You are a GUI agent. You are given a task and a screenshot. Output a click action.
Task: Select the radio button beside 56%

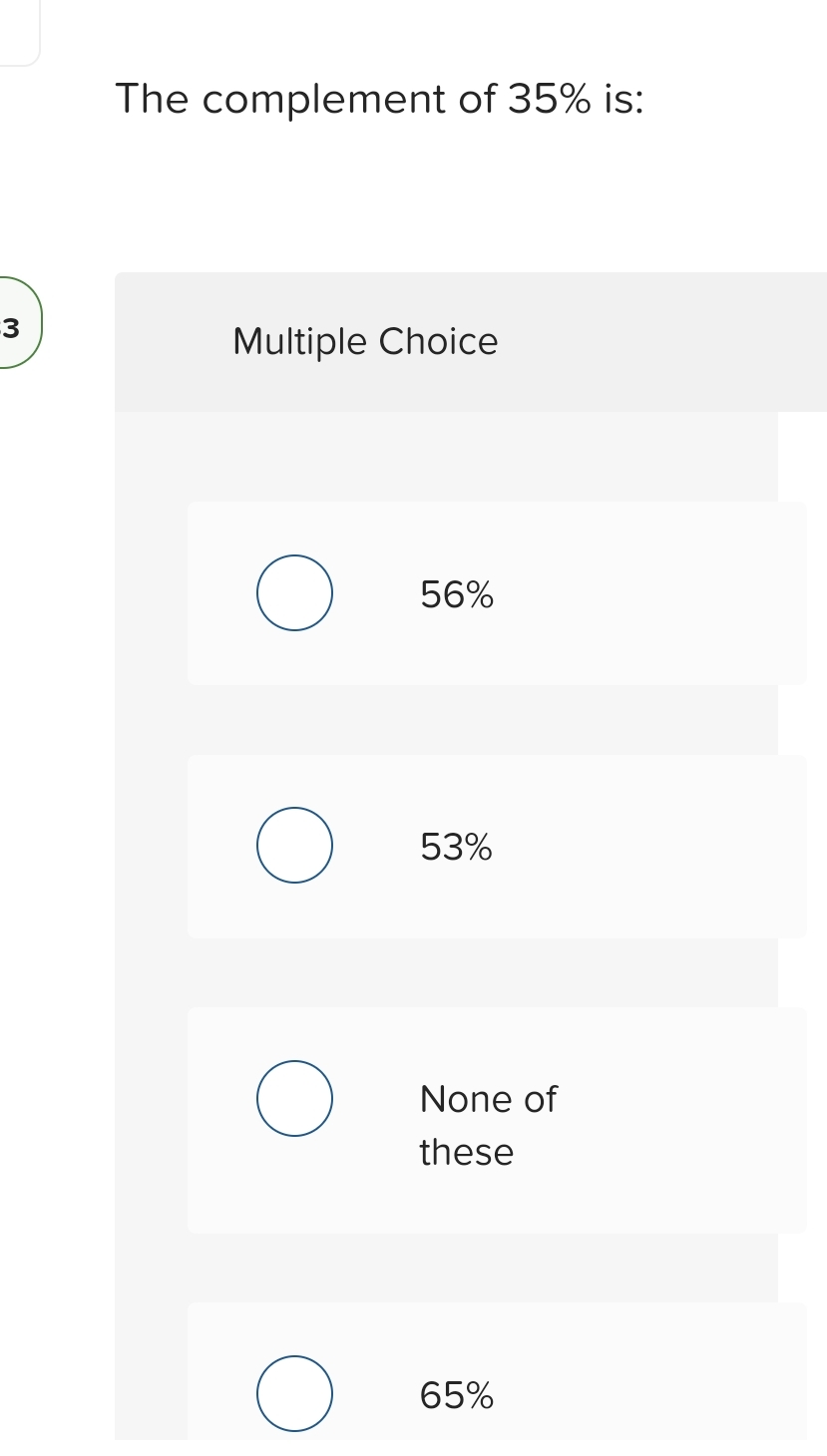coord(294,592)
